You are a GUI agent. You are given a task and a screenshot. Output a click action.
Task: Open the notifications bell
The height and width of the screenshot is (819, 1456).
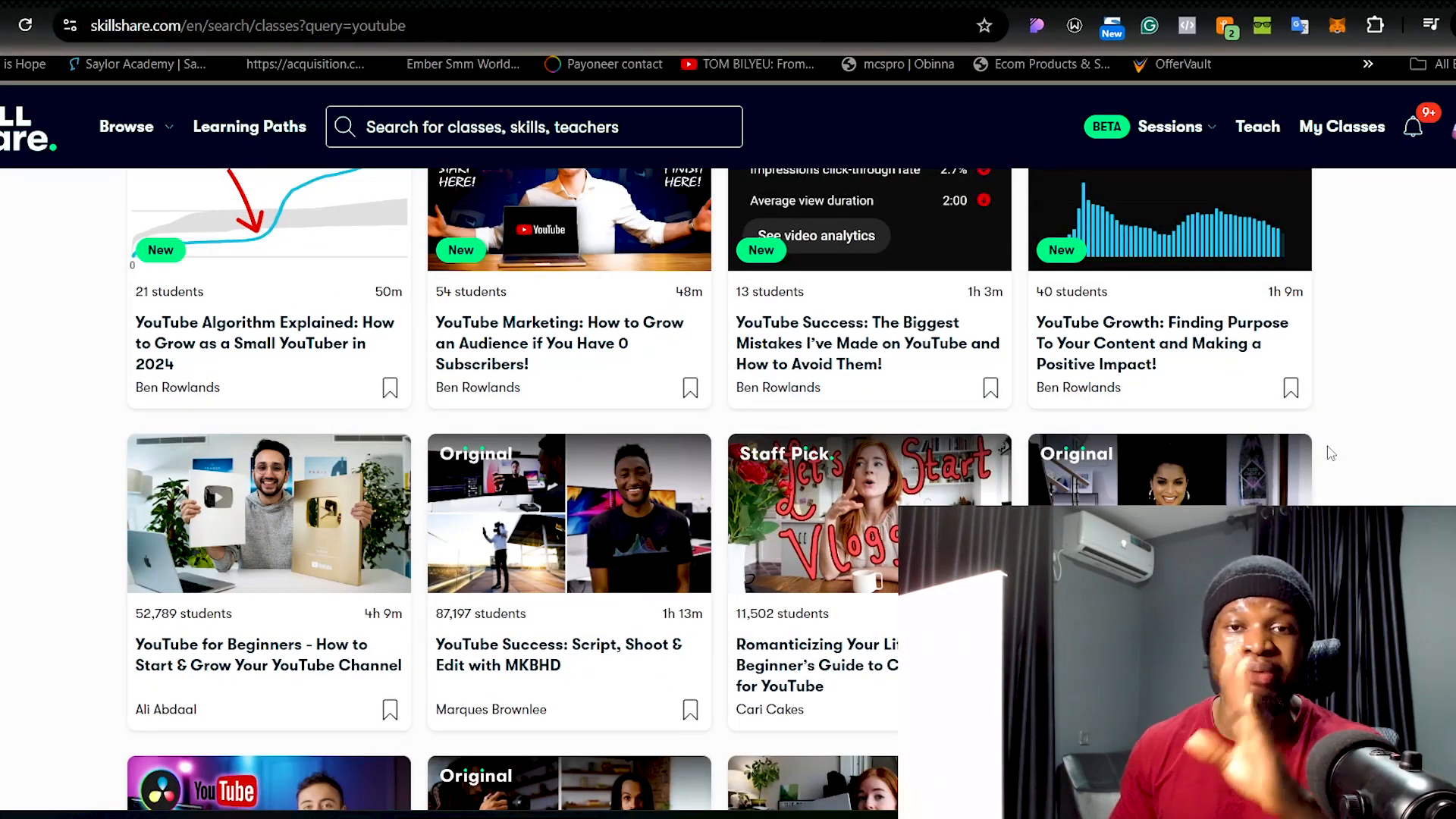pyautogui.click(x=1414, y=126)
